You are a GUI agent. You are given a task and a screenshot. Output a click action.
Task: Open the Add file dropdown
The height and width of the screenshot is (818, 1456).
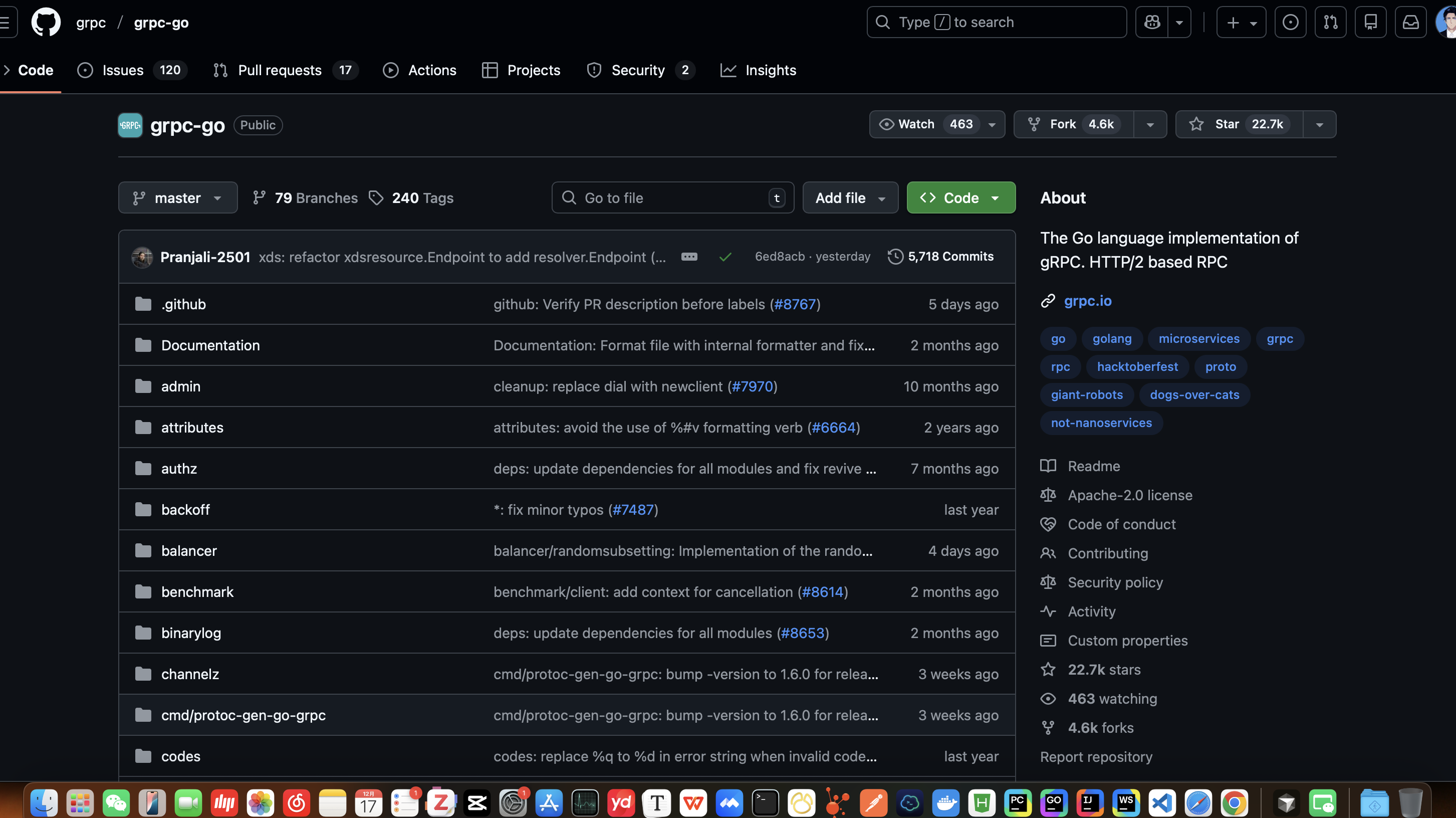[850, 198]
